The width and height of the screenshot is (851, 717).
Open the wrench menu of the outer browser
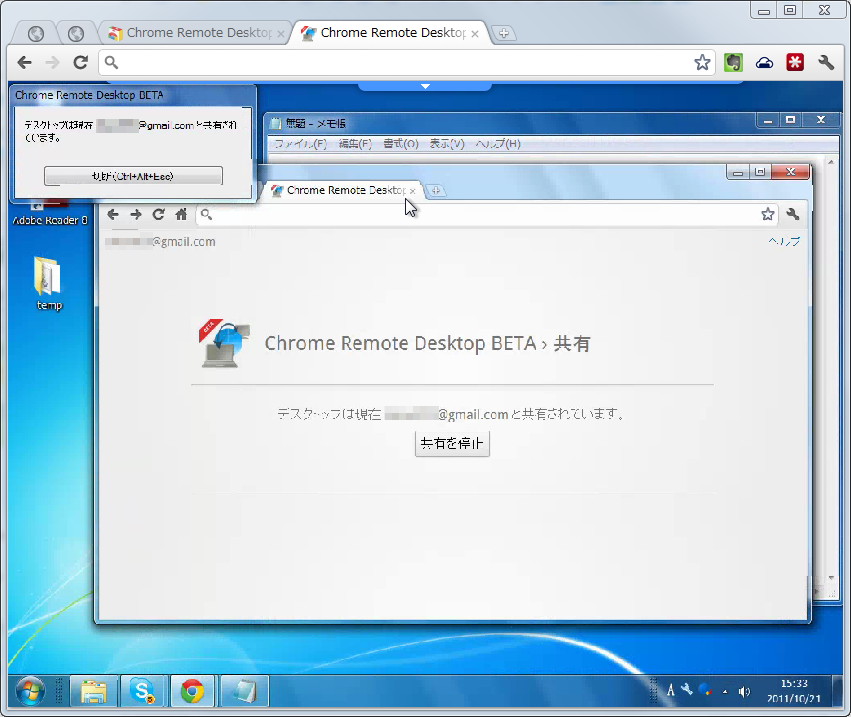coord(827,62)
